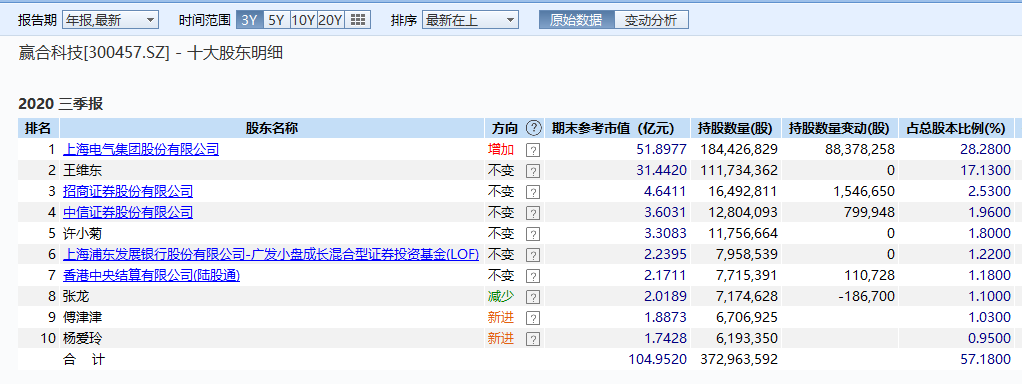This screenshot has height=384, width=1022.
Task: Click the 持股数量变动(股) column header
Action: tap(840, 128)
